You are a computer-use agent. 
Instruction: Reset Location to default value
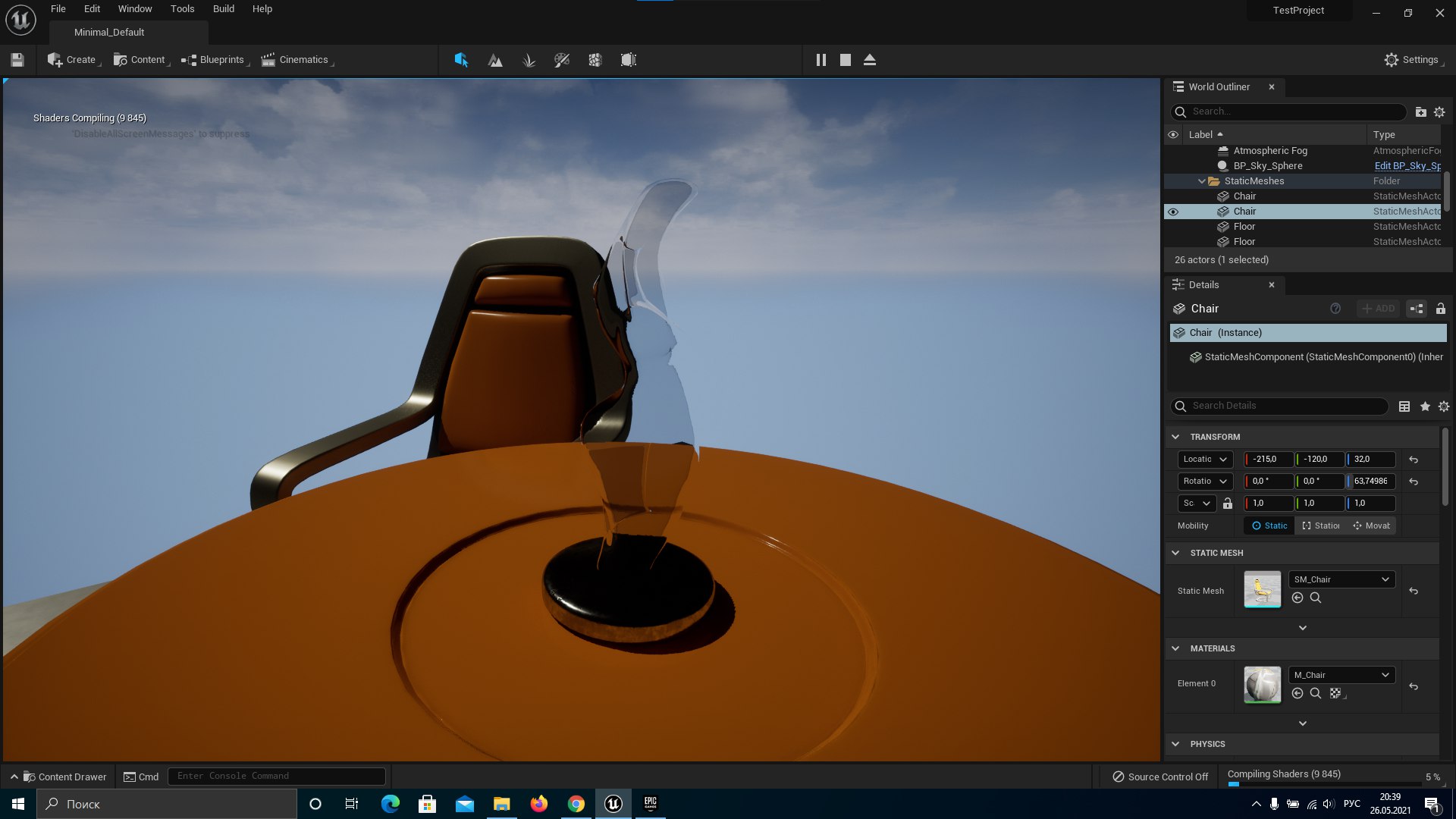click(1414, 460)
